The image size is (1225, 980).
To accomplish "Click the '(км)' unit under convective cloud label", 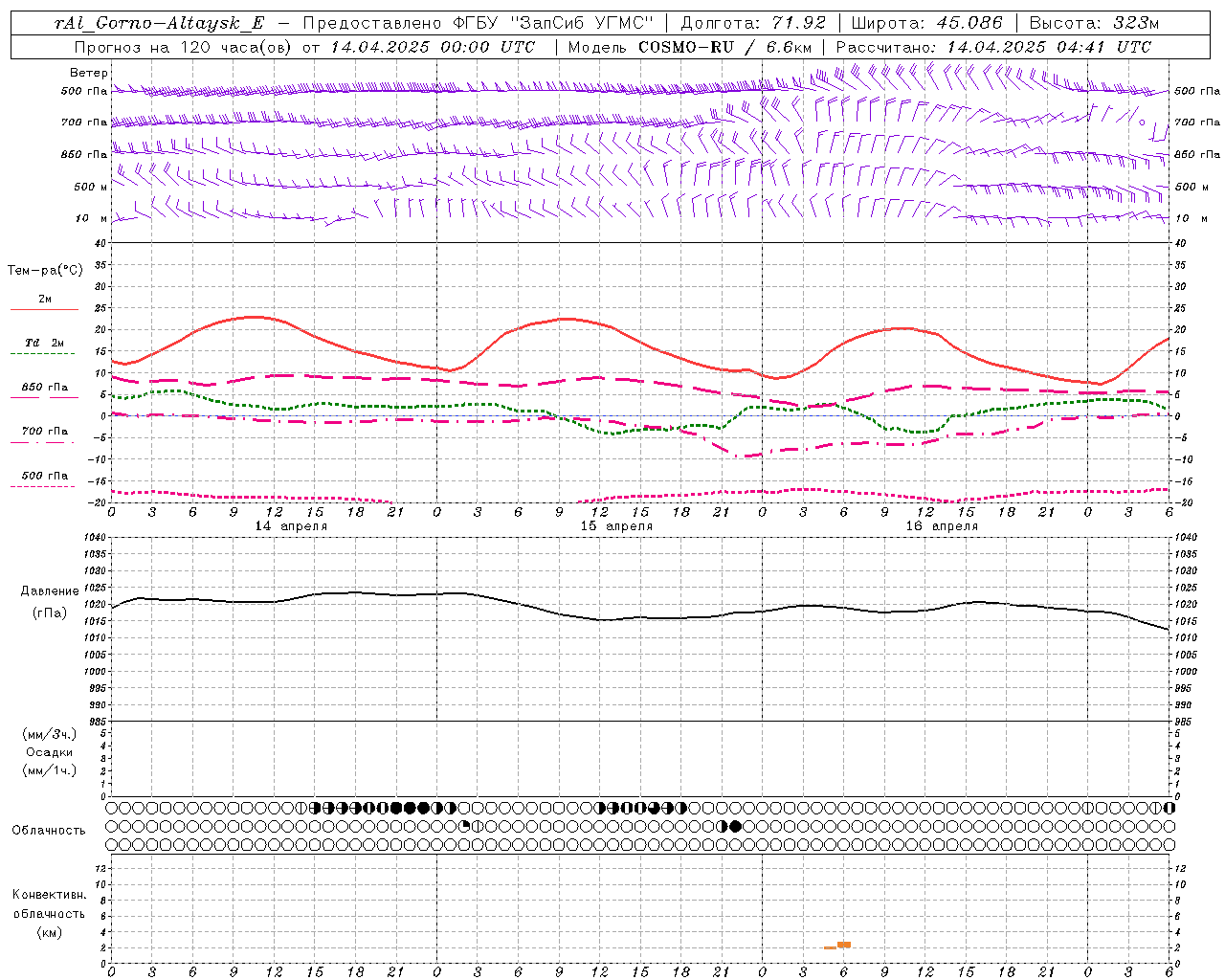I will point(50,932).
